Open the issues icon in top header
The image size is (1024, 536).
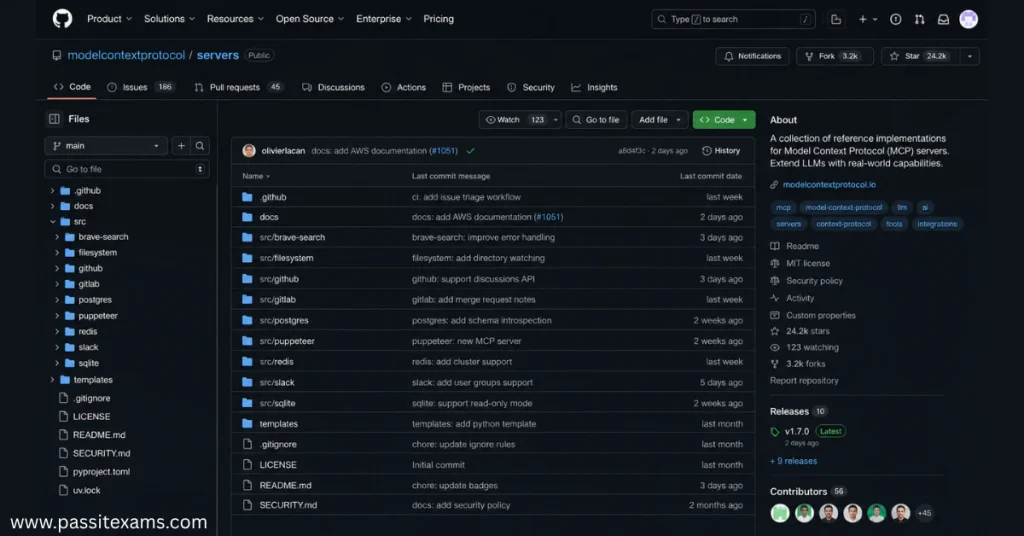tap(895, 20)
